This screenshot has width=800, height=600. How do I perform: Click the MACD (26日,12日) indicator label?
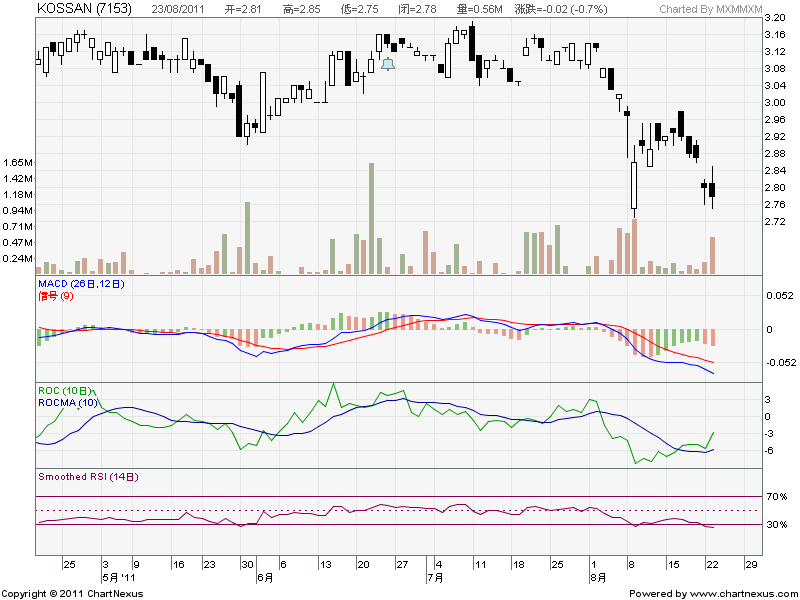coord(80,284)
